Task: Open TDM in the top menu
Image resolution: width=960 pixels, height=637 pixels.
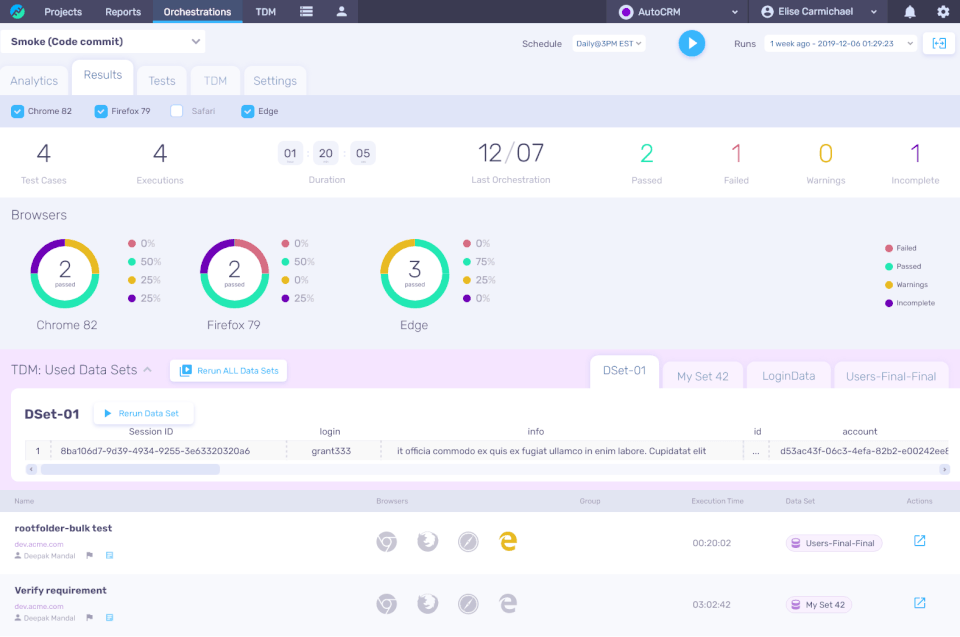Action: 266,12
